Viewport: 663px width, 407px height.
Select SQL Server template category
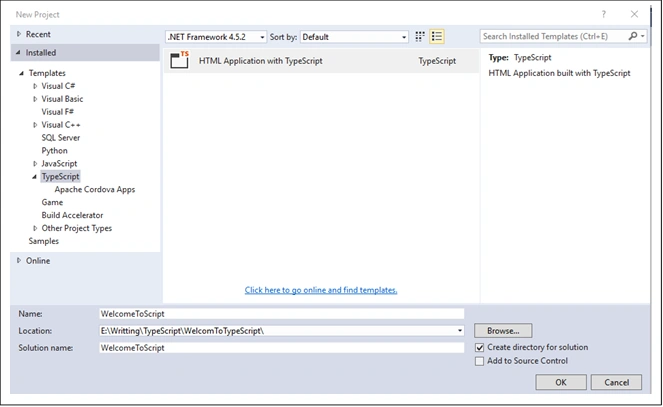tap(60, 138)
